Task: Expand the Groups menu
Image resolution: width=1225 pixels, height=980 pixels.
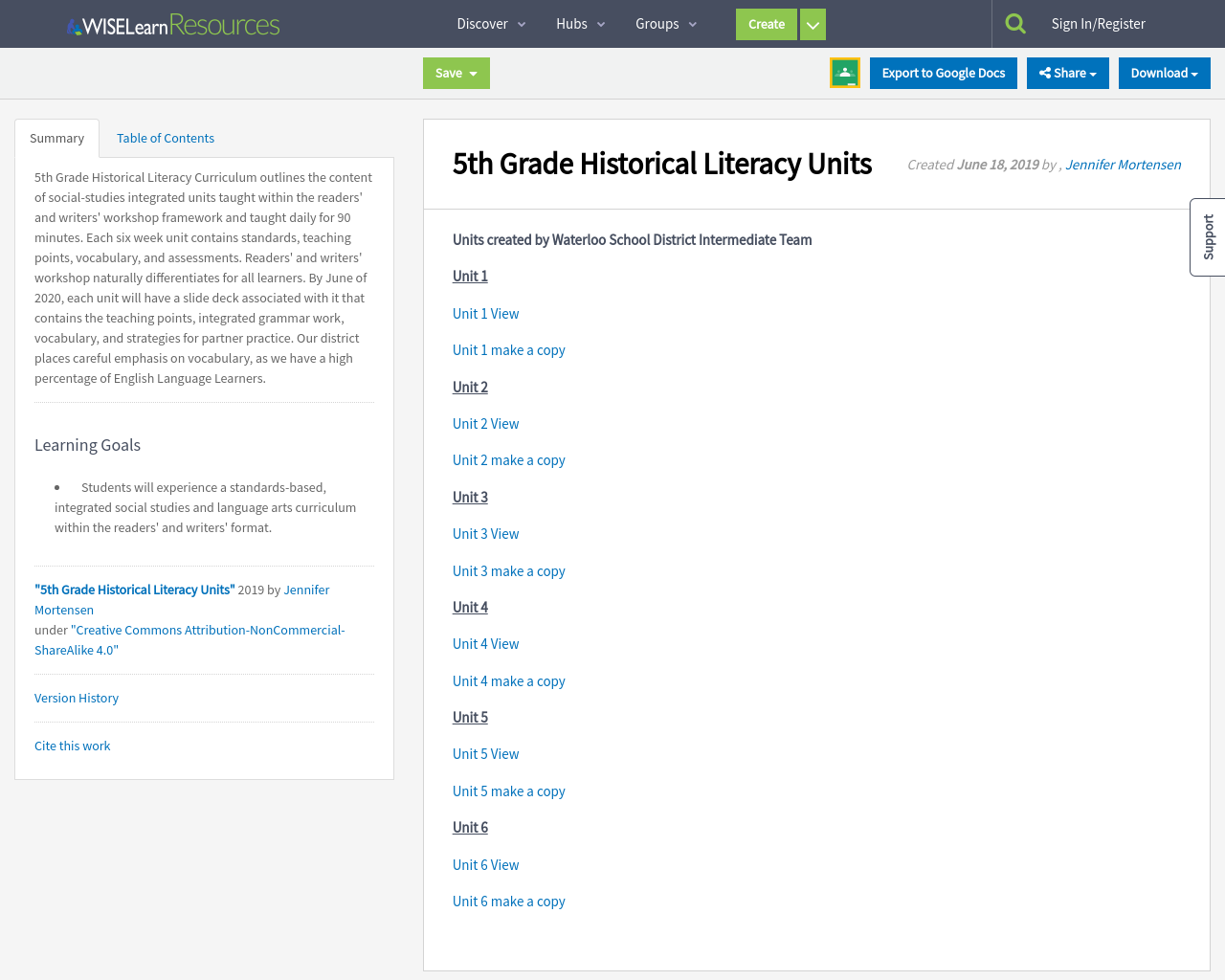Action: point(665,24)
